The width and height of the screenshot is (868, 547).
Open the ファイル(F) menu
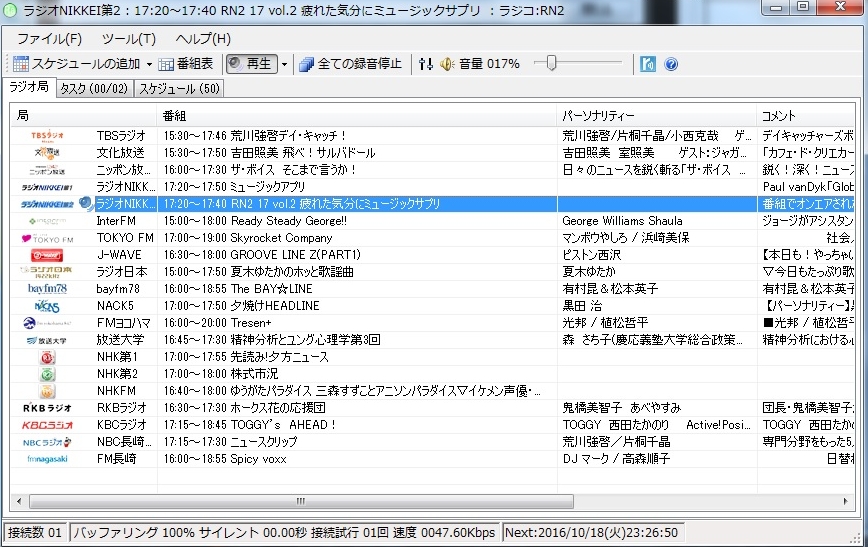click(x=49, y=39)
